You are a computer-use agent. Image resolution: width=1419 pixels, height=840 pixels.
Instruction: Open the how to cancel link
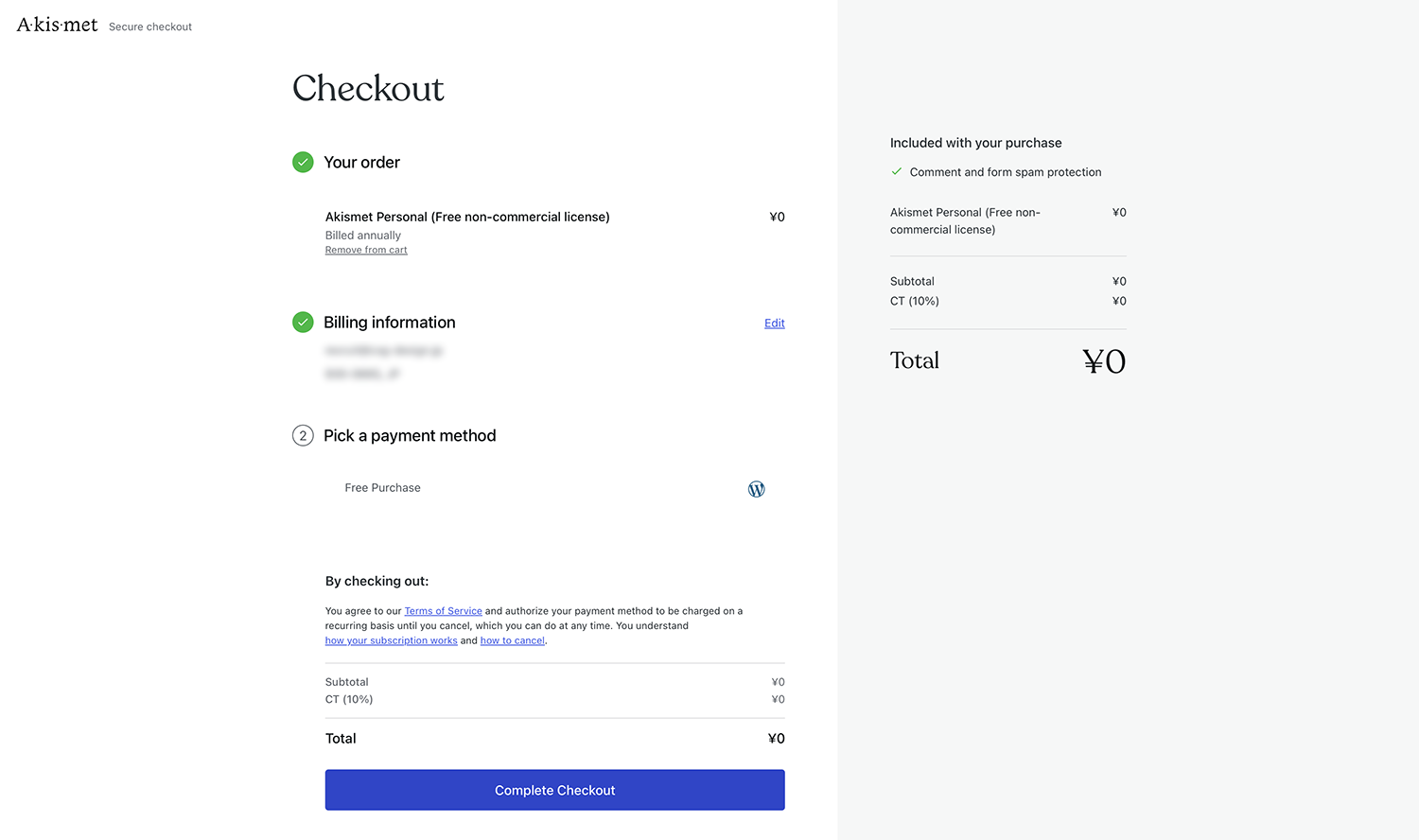[512, 641]
